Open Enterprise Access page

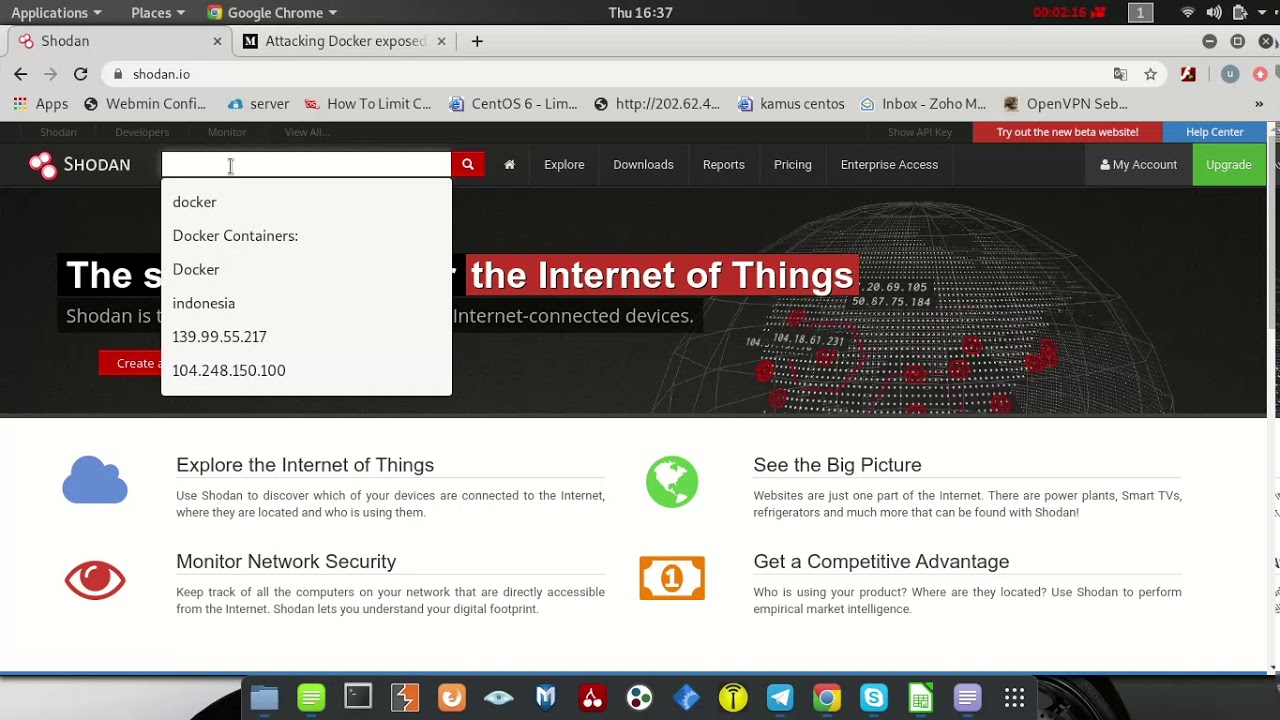coord(889,164)
